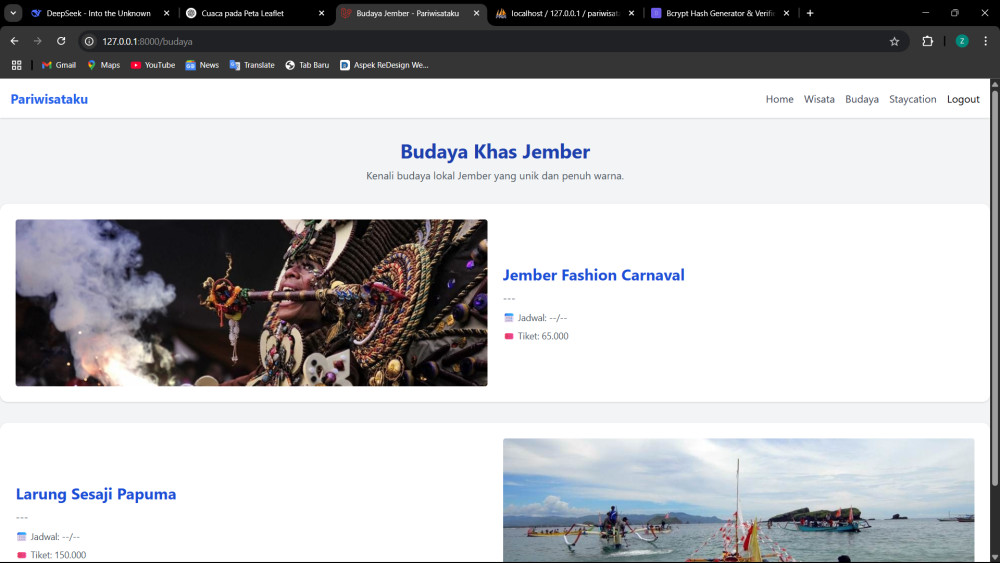Open the News bookmark
Screen dimensions: 1000x563
(x=202, y=65)
